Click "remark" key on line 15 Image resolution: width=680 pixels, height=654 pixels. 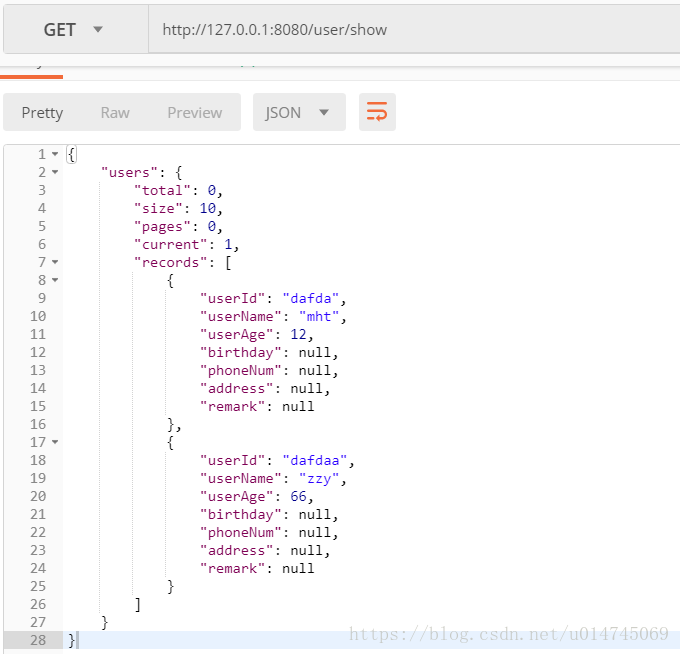(x=232, y=406)
